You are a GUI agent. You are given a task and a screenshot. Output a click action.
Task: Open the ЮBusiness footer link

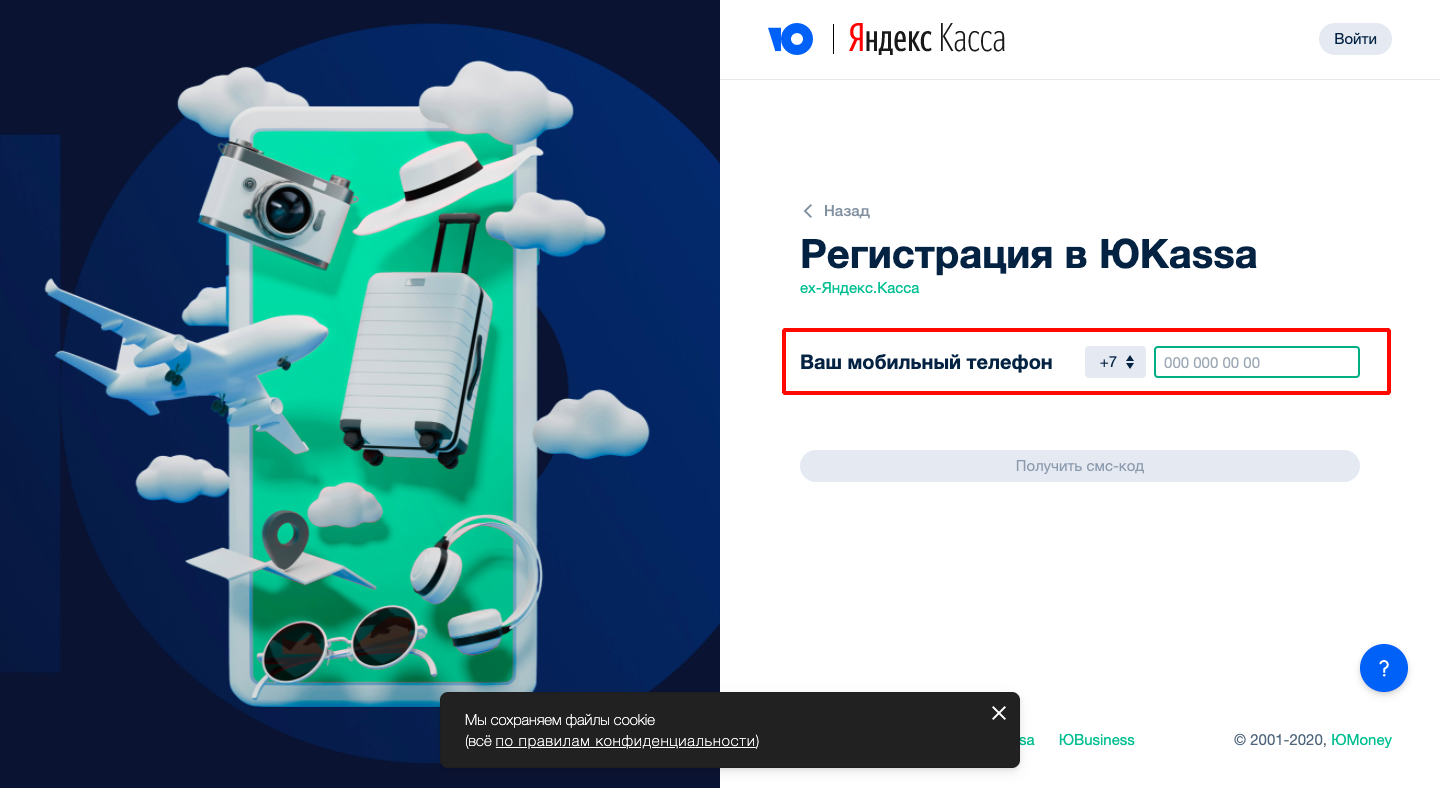pyautogui.click(x=1097, y=740)
